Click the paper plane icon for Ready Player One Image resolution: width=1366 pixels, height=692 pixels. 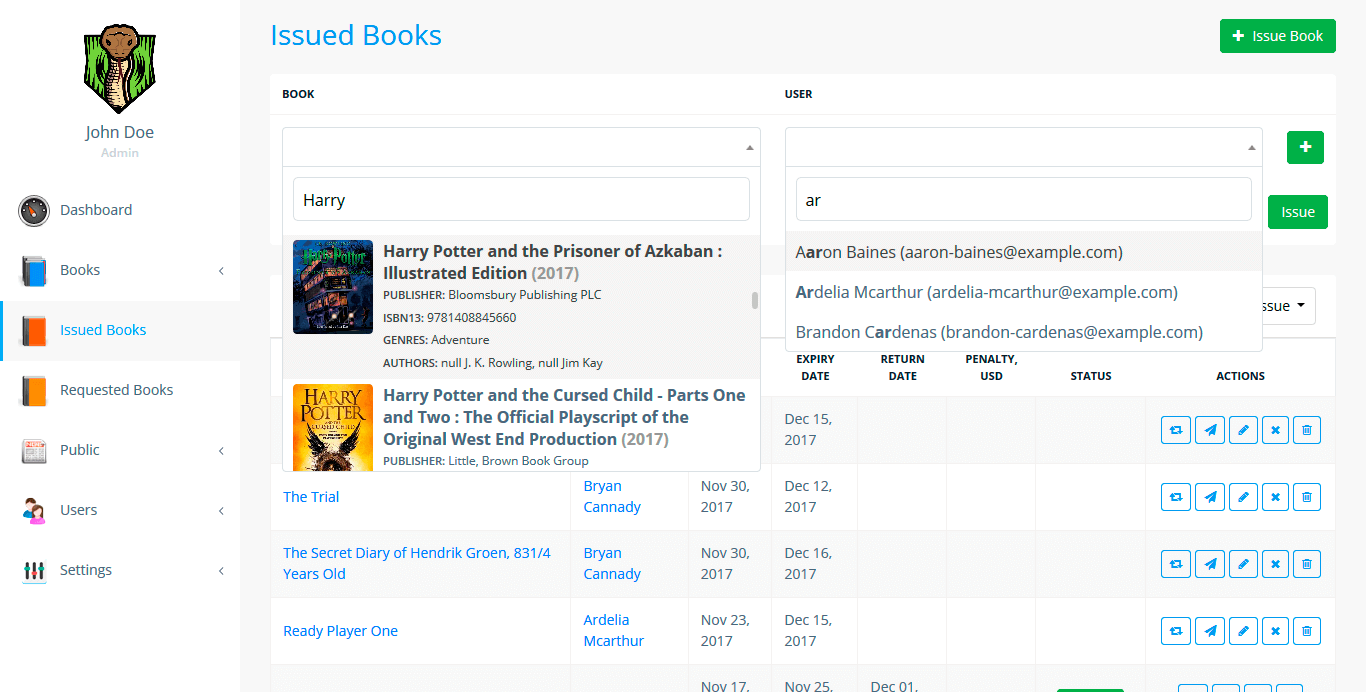[1210, 631]
